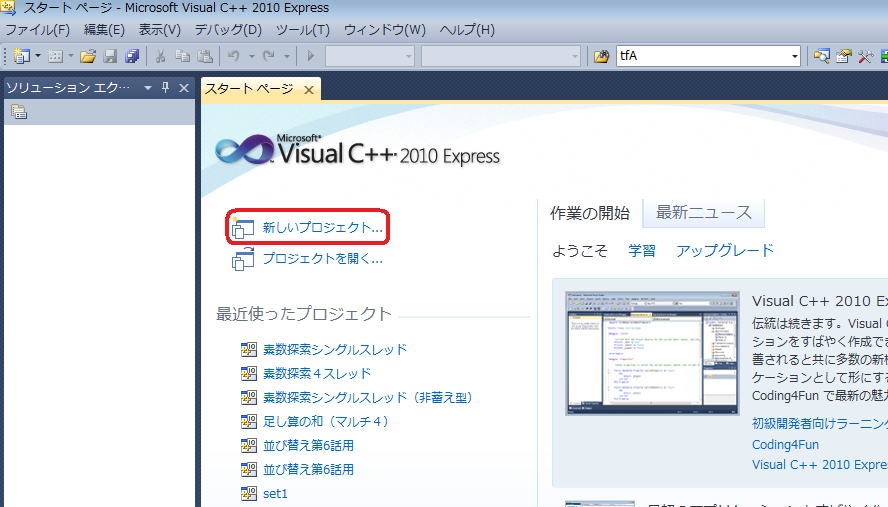This screenshot has width=888, height=507.
Task: Toggle the Solution Explorer auto-hide pin
Action: (x=165, y=87)
